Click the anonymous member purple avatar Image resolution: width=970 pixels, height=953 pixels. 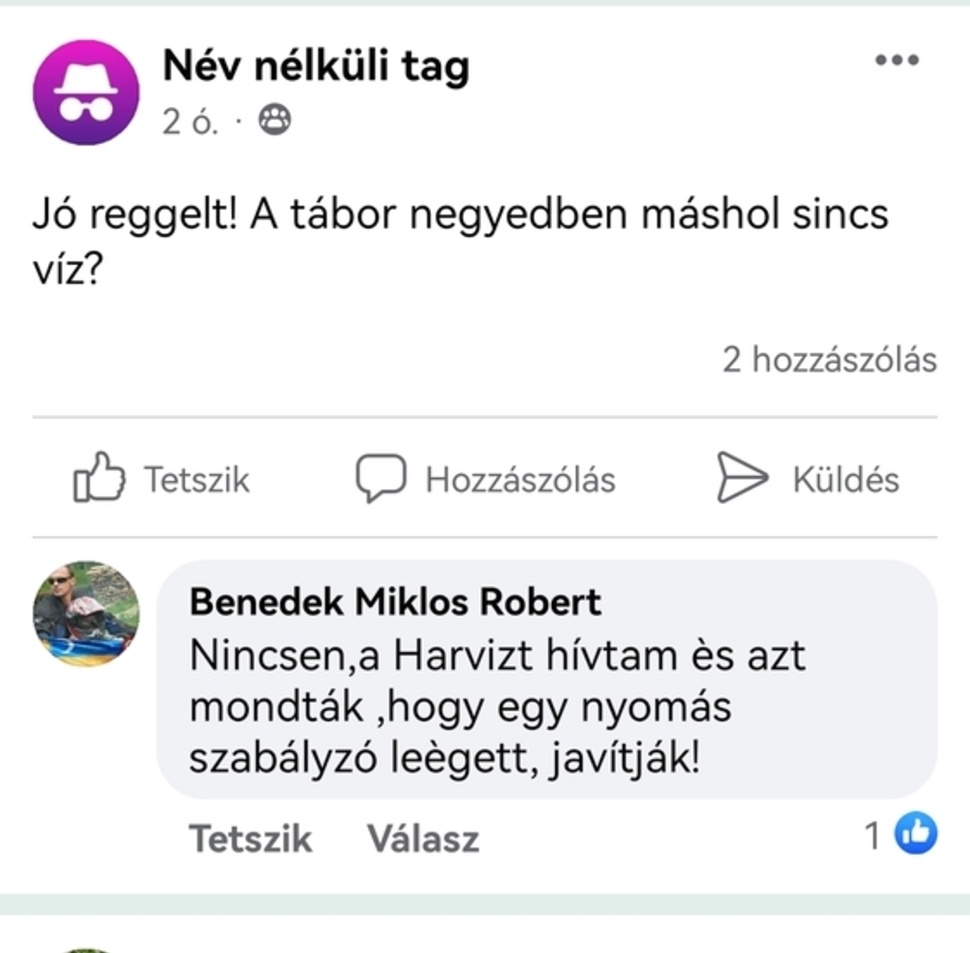(86, 92)
